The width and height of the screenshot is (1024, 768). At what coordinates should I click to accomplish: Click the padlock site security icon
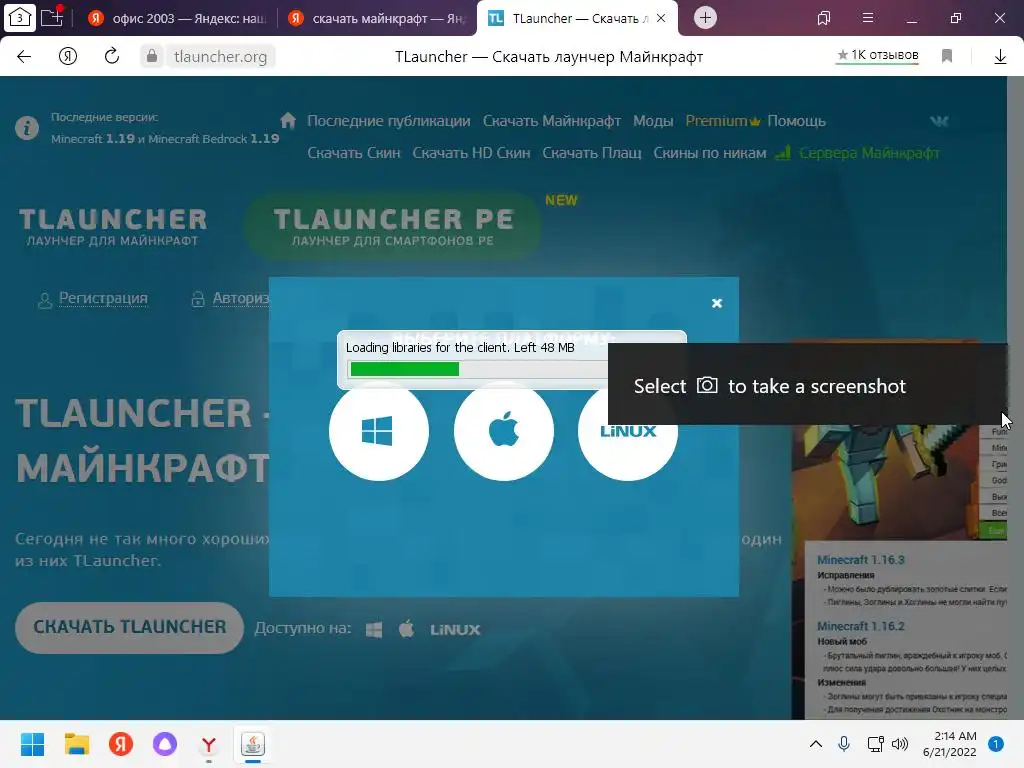(152, 56)
